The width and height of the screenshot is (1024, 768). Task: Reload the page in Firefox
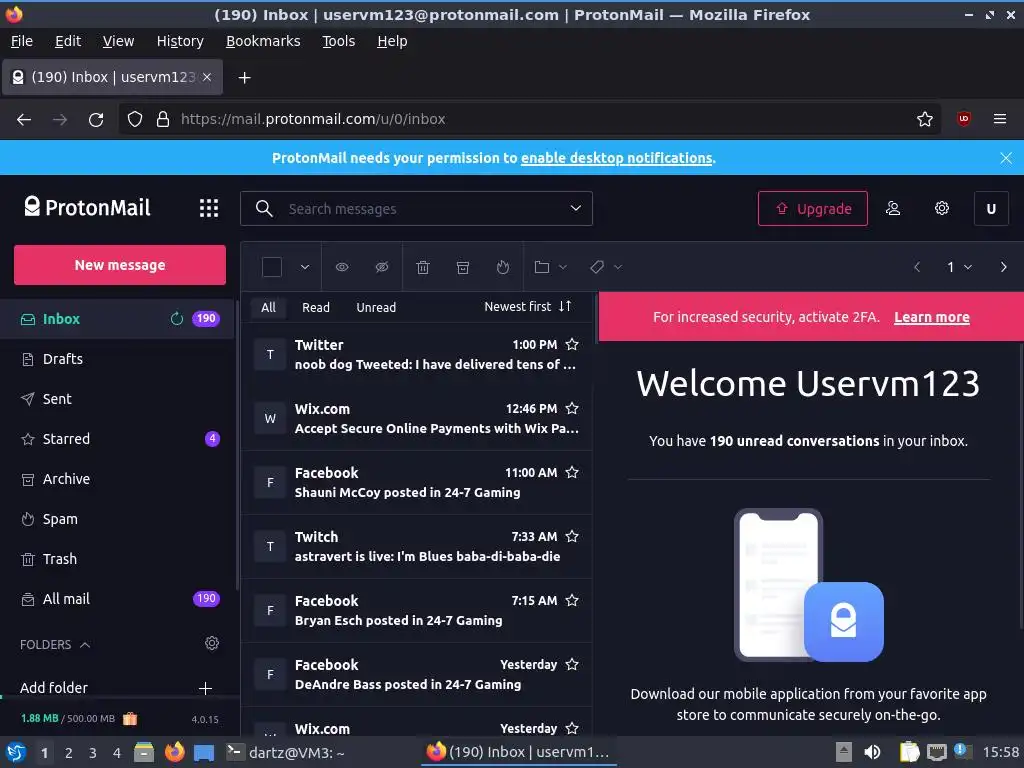tap(96, 120)
